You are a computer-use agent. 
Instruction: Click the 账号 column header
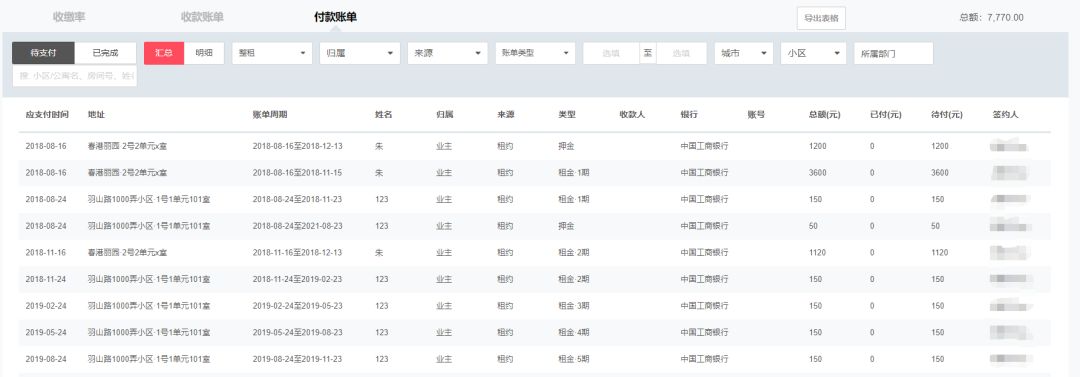coord(756,115)
